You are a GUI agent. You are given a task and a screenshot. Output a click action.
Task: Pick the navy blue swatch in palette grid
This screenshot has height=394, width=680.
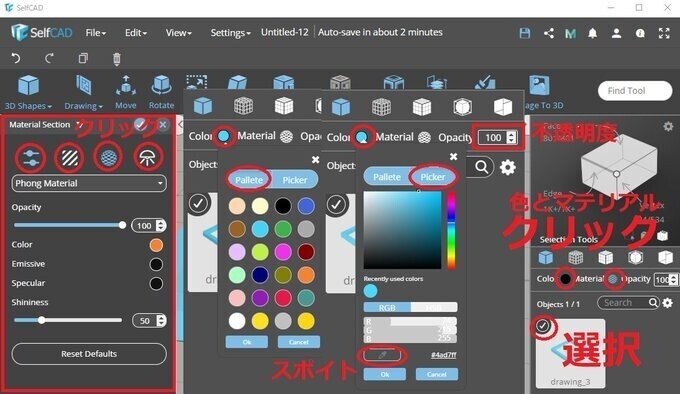point(260,275)
